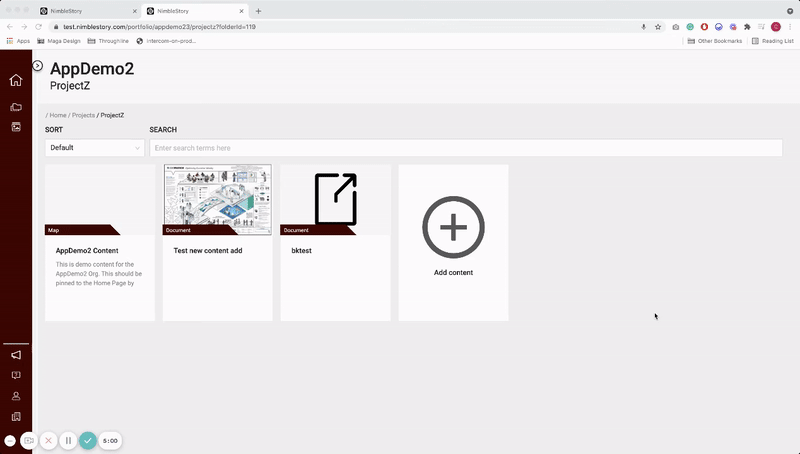The image size is (800, 454).
Task: Open a new browser tab
Action: coord(258,10)
